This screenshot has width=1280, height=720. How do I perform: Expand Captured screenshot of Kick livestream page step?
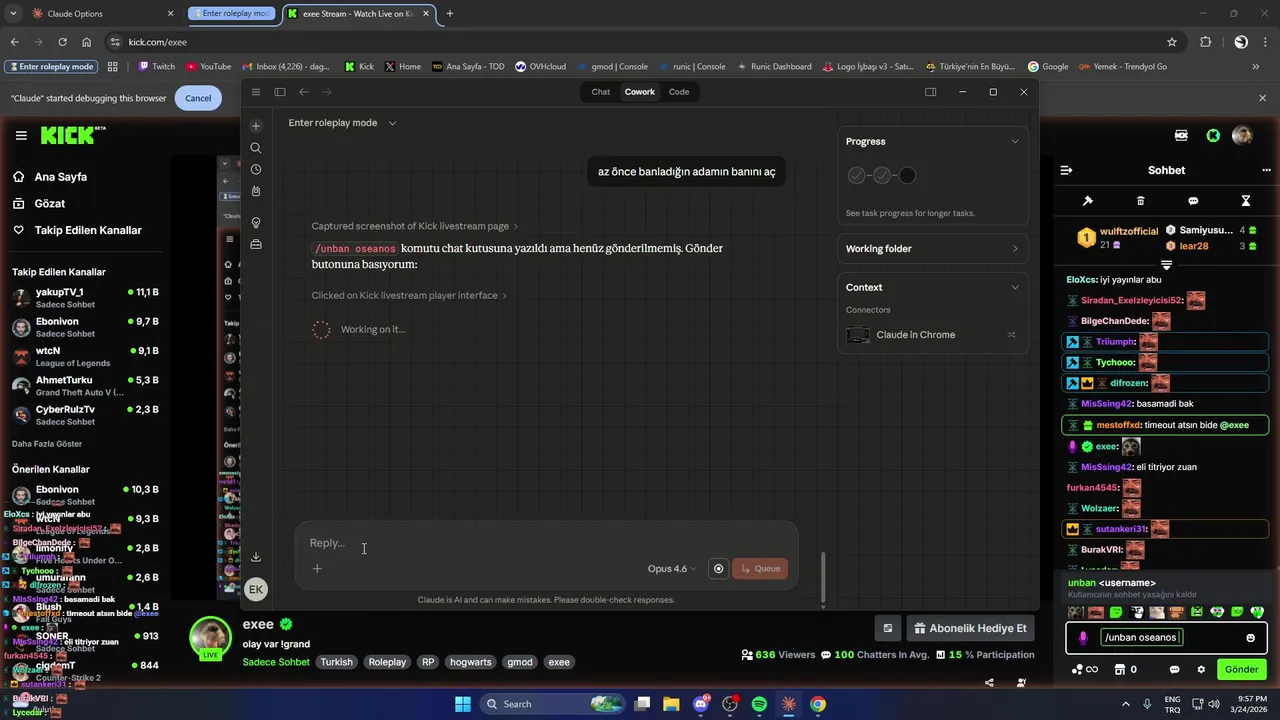tap(414, 226)
